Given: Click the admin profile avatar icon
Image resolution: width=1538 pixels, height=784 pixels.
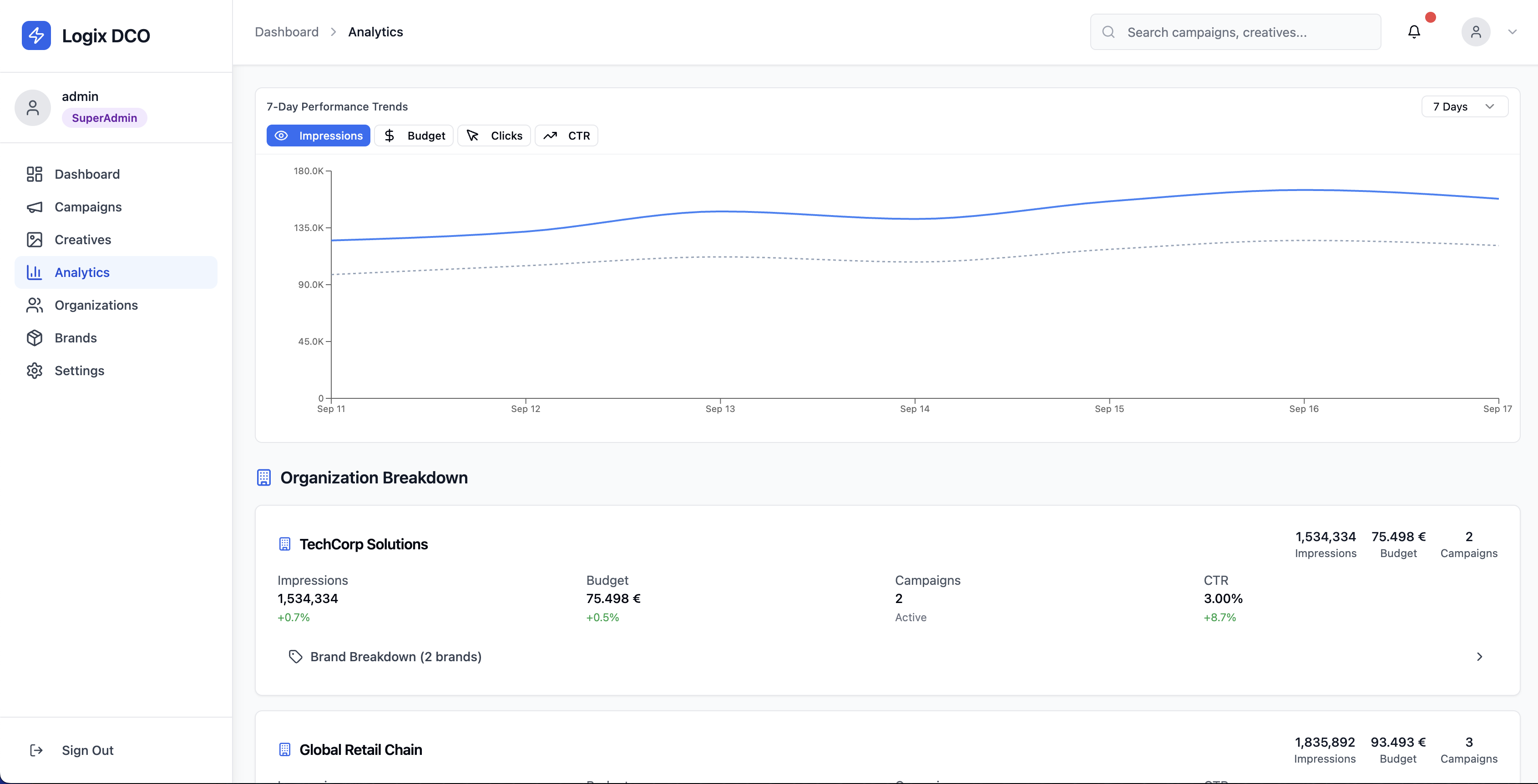Looking at the screenshot, I should tap(1475, 32).
